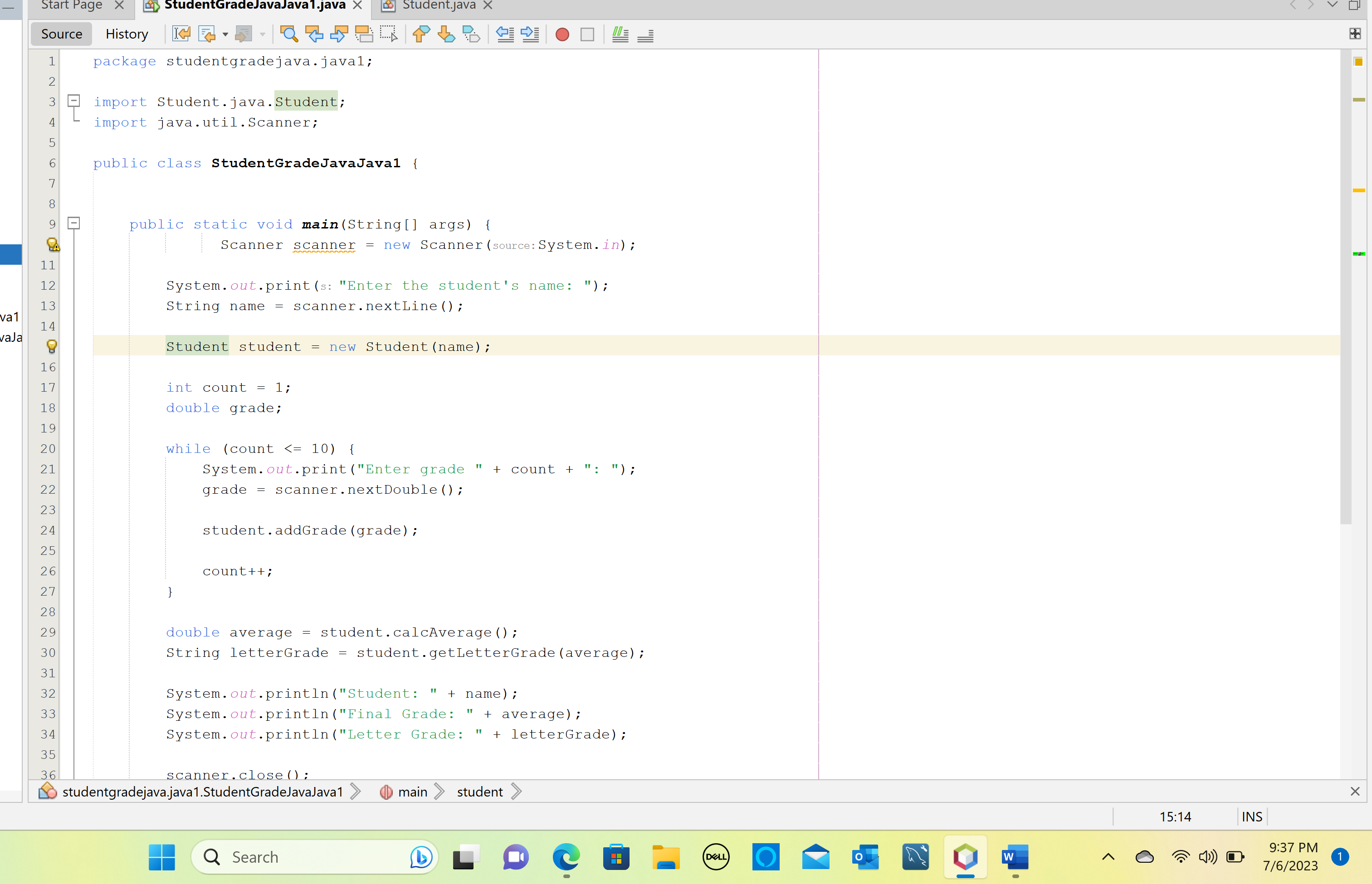Open the editor documents list dropdown arrow
The width and height of the screenshot is (1372, 884).
pos(1333,5)
